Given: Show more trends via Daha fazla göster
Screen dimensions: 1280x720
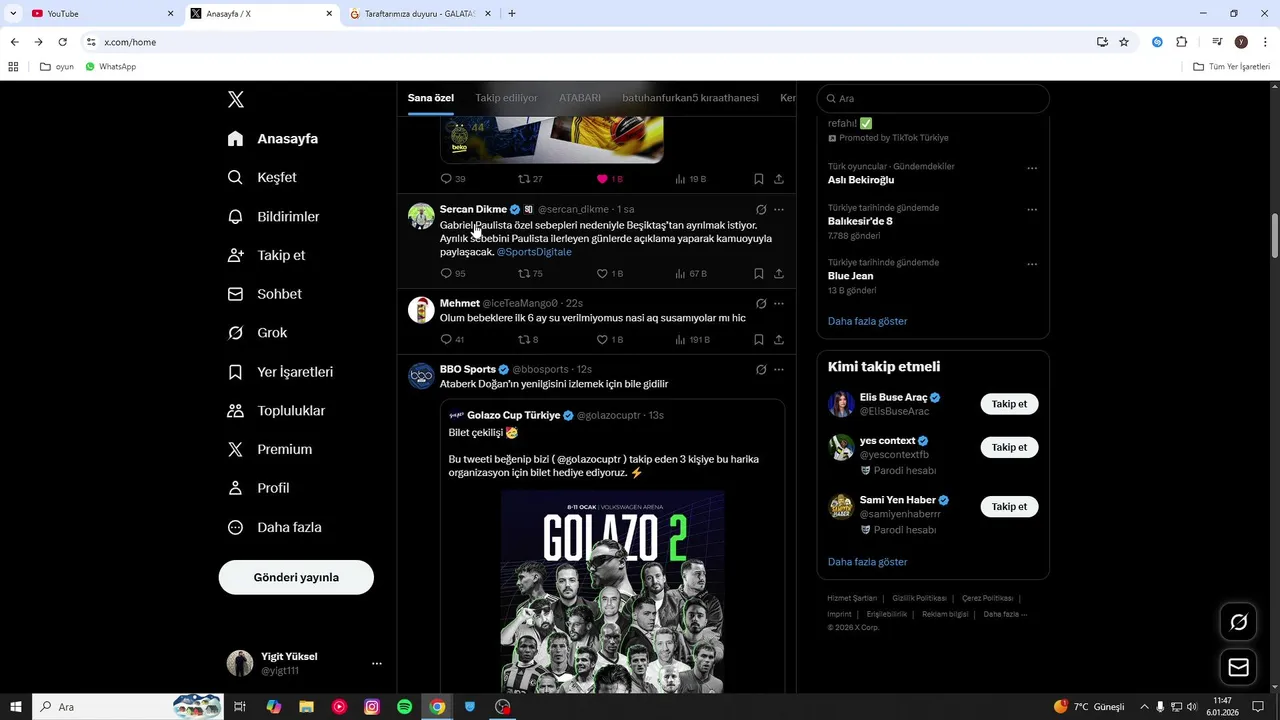Looking at the screenshot, I should [x=867, y=321].
